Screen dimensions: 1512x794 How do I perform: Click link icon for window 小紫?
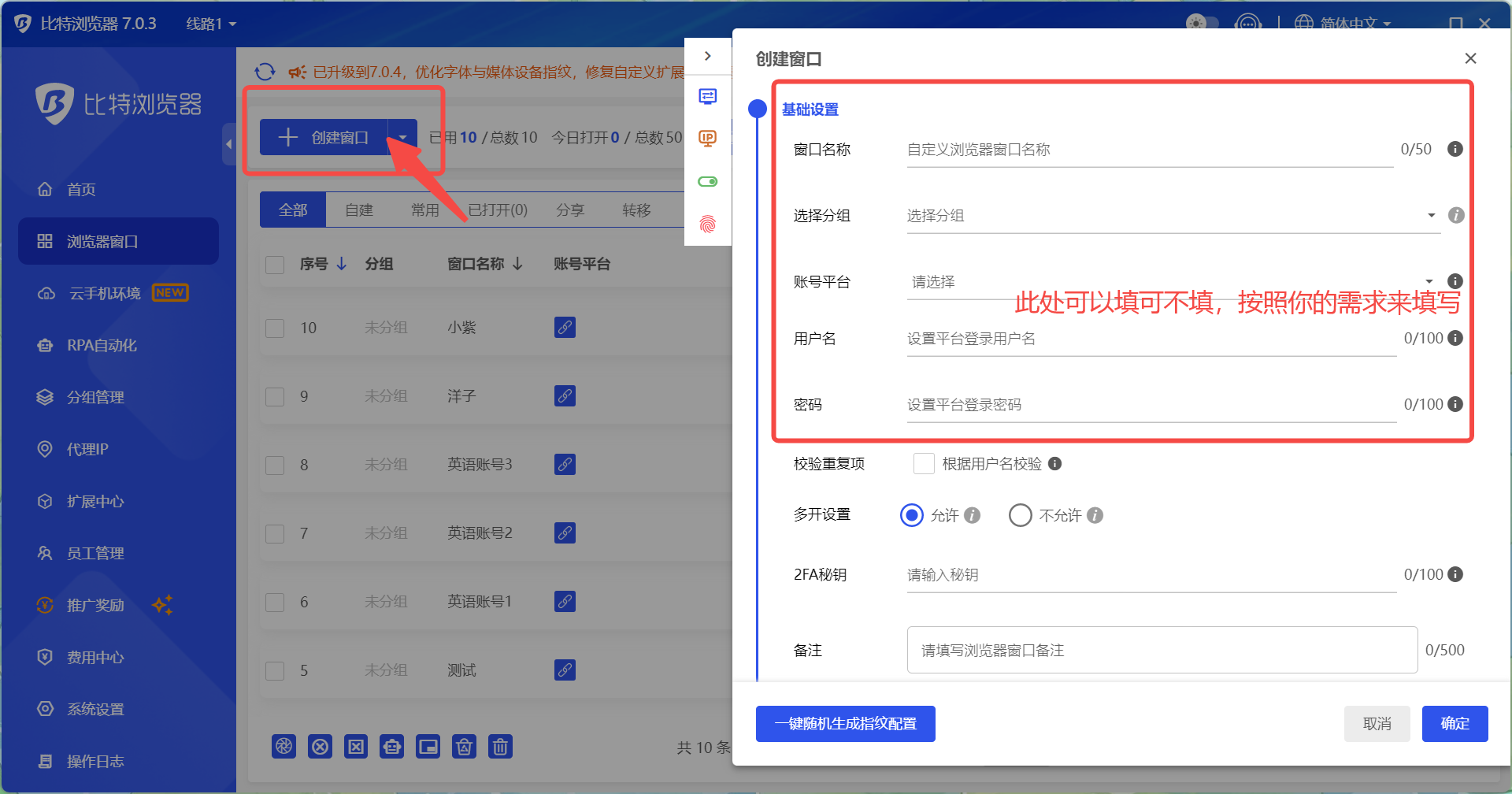[x=565, y=327]
